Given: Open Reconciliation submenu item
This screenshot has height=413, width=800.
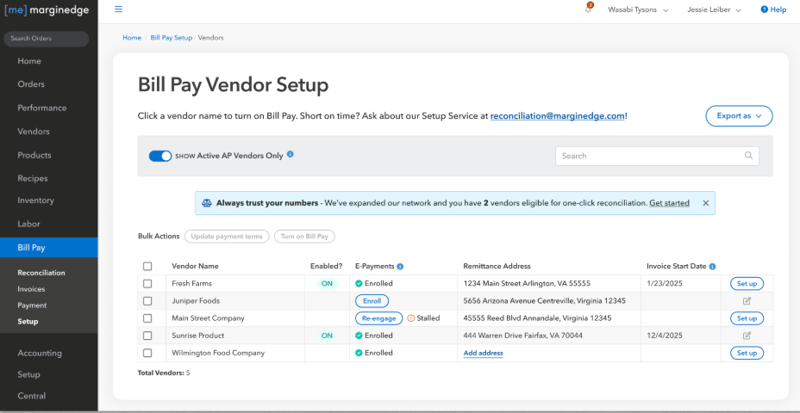Looking at the screenshot, I should (41, 273).
